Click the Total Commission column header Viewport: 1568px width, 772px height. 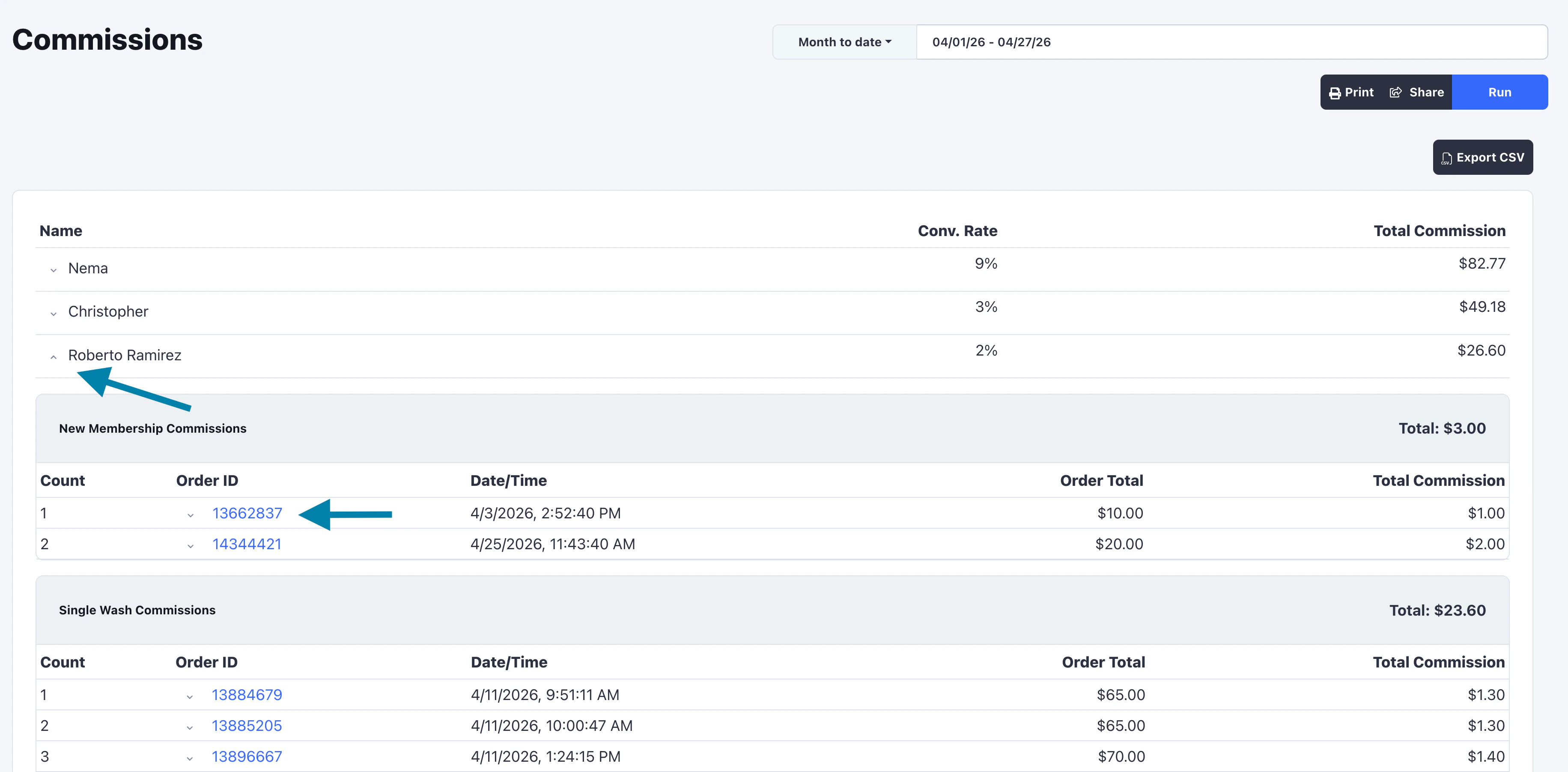(x=1439, y=231)
